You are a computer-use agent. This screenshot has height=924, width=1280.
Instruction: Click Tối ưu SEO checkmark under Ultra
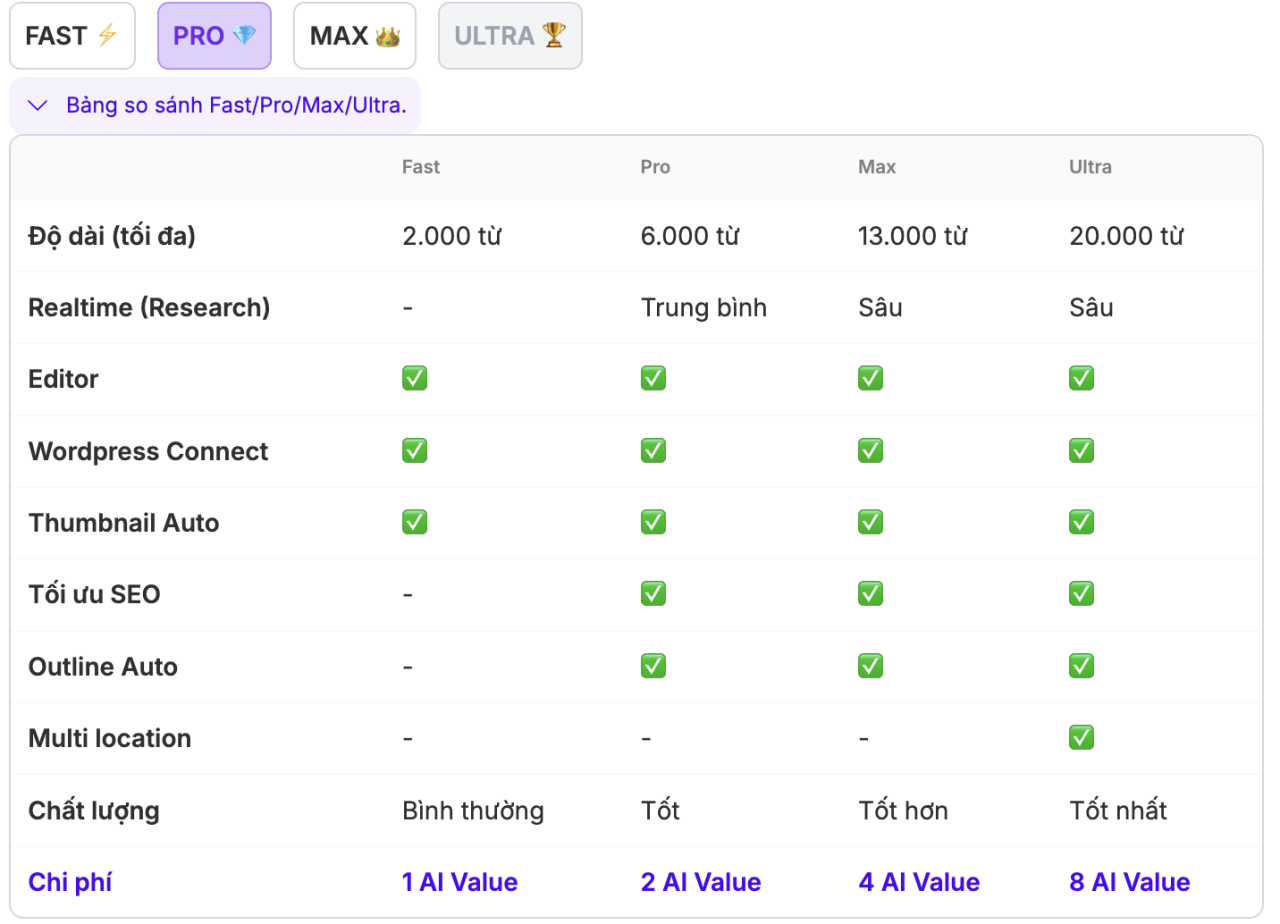pos(1081,594)
